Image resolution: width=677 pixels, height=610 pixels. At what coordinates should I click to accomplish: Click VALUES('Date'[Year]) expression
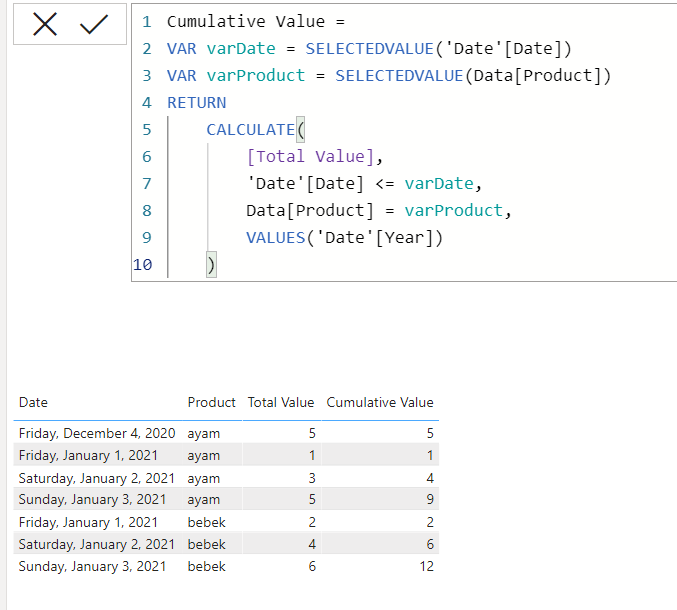345,237
